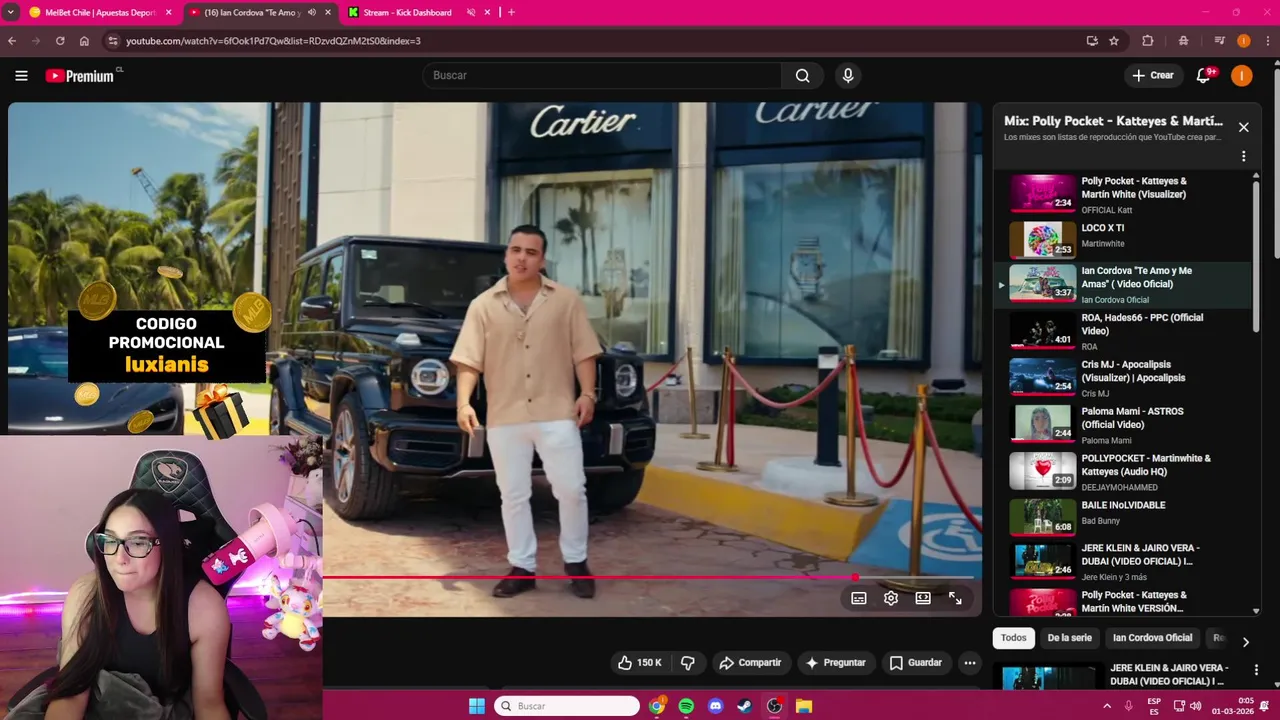Switch to theater mode in player
Screen dimensions: 1280x720
(923, 598)
